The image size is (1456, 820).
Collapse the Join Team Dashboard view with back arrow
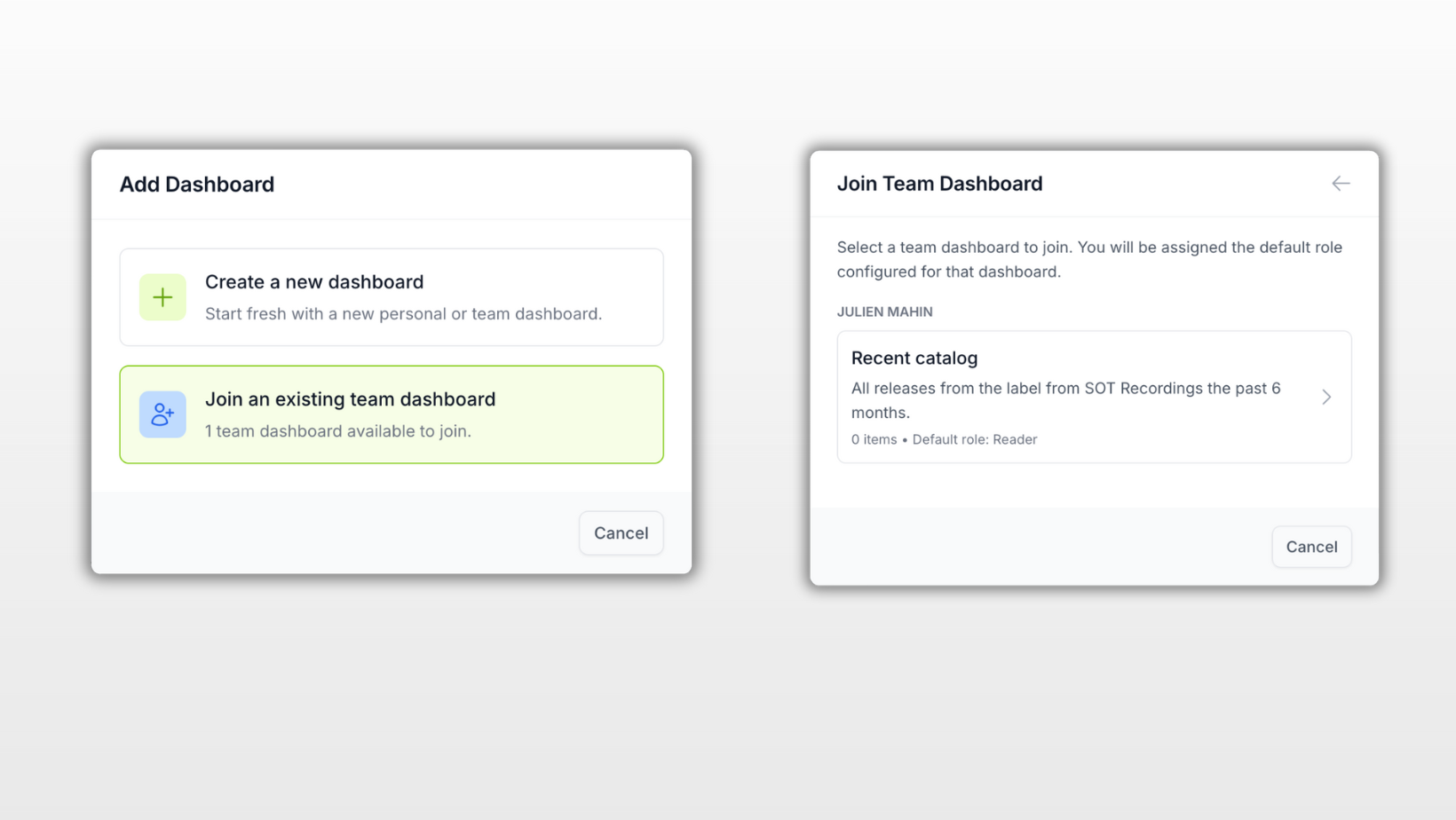(x=1341, y=184)
